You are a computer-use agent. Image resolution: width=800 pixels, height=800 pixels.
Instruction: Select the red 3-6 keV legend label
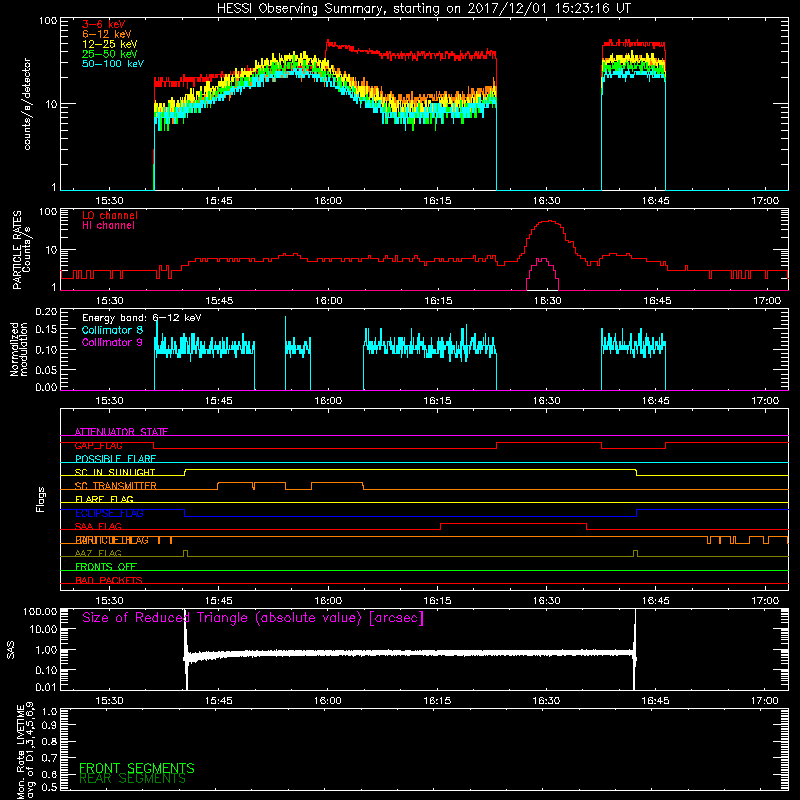104,24
